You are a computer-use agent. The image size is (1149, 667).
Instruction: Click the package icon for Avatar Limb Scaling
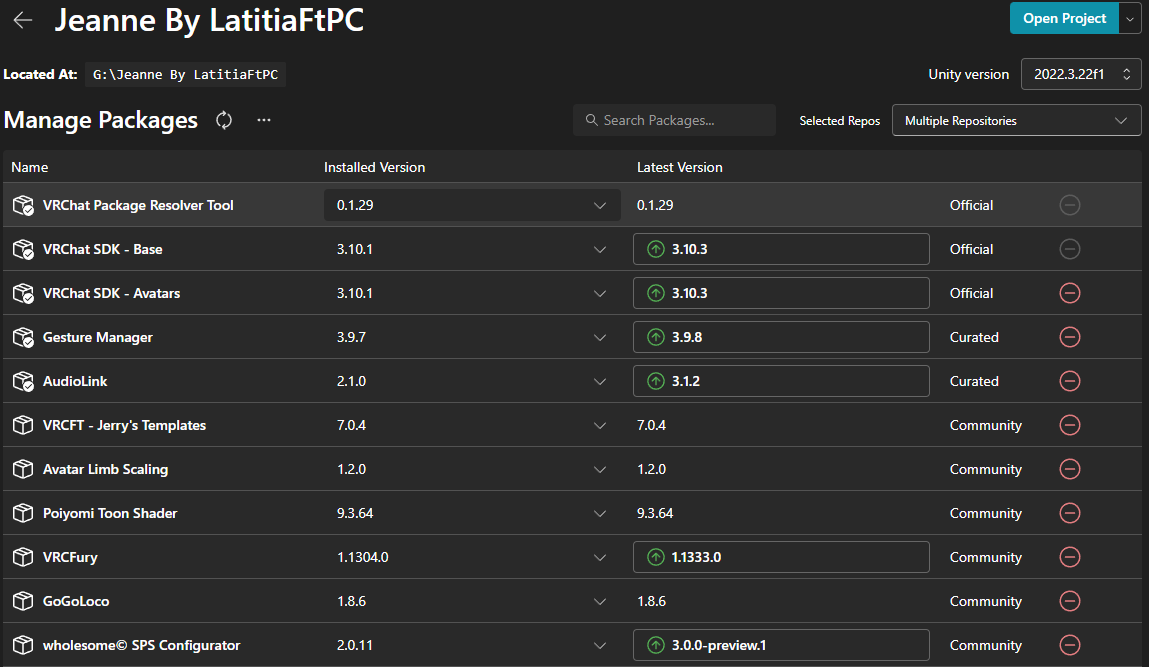23,469
